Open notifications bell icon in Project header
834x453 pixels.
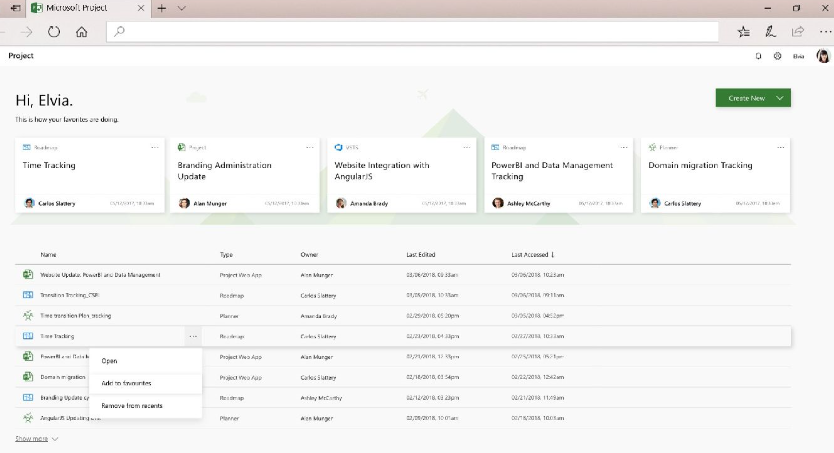point(758,56)
